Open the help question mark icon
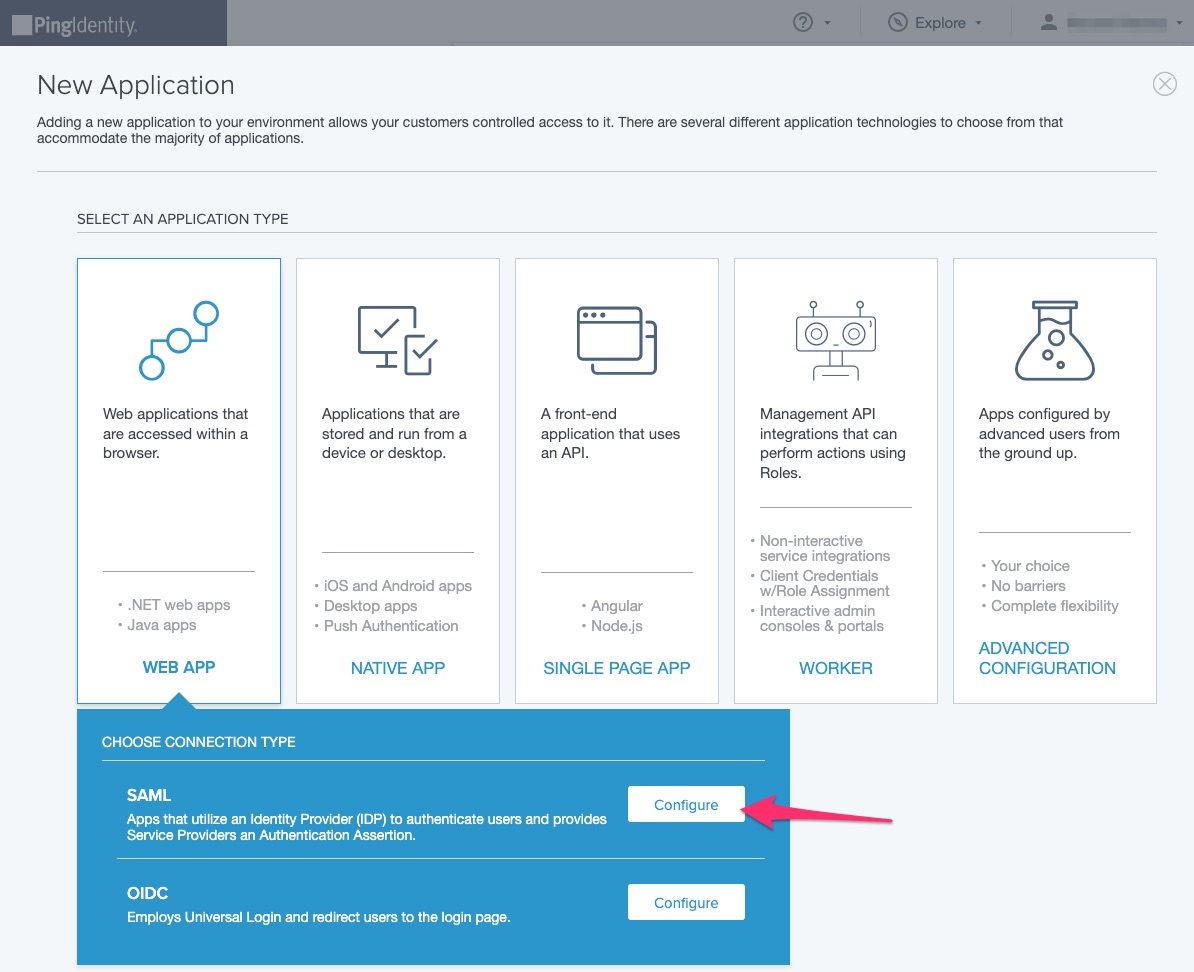 pos(803,22)
